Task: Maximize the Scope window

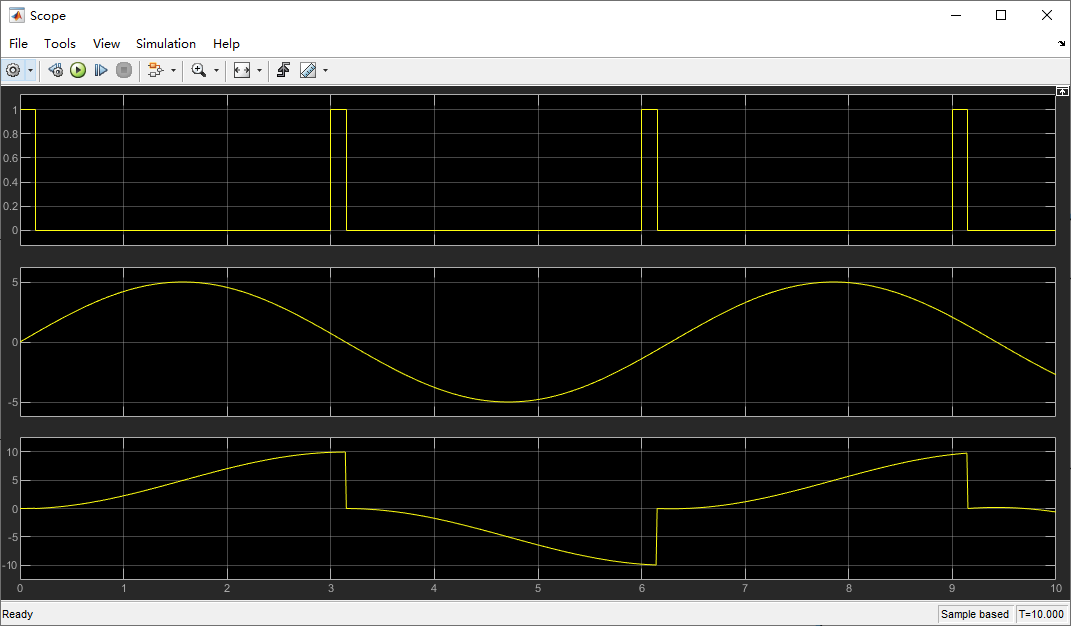Action: click(1001, 15)
